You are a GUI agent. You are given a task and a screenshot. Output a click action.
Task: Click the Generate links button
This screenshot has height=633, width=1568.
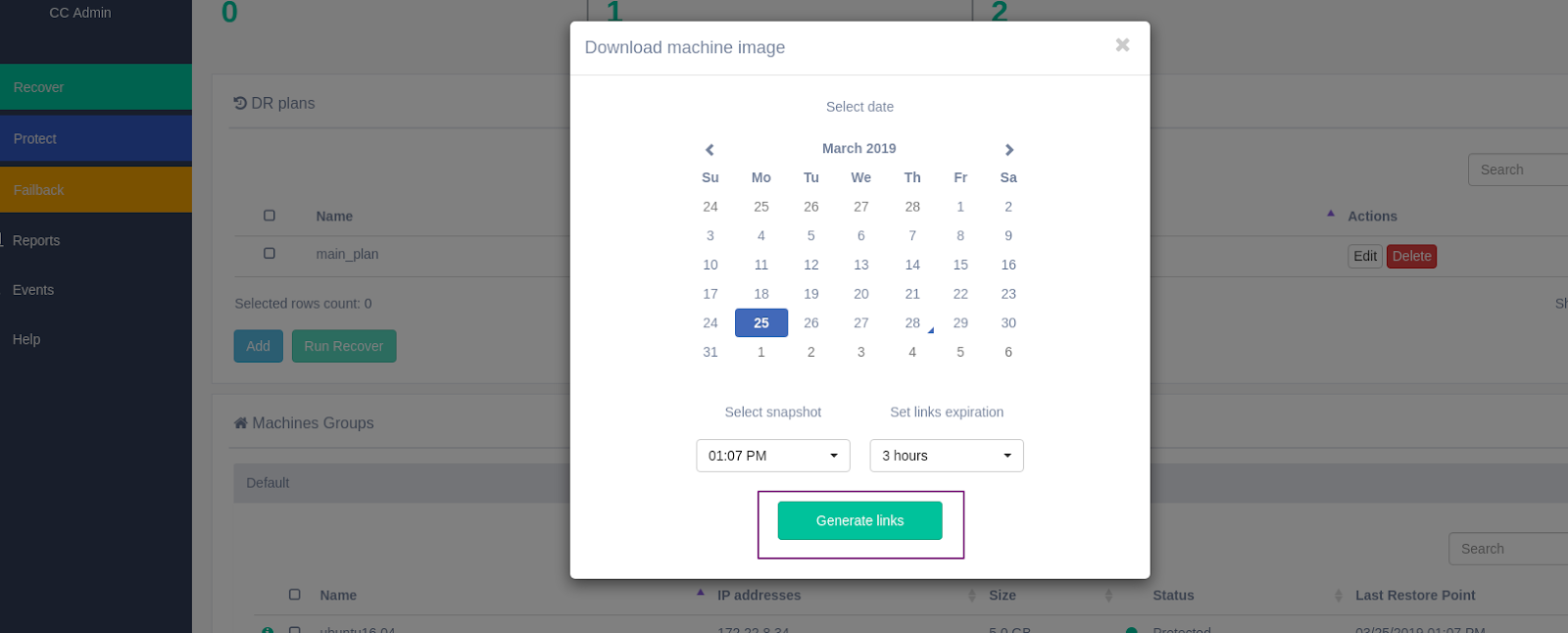(x=859, y=520)
